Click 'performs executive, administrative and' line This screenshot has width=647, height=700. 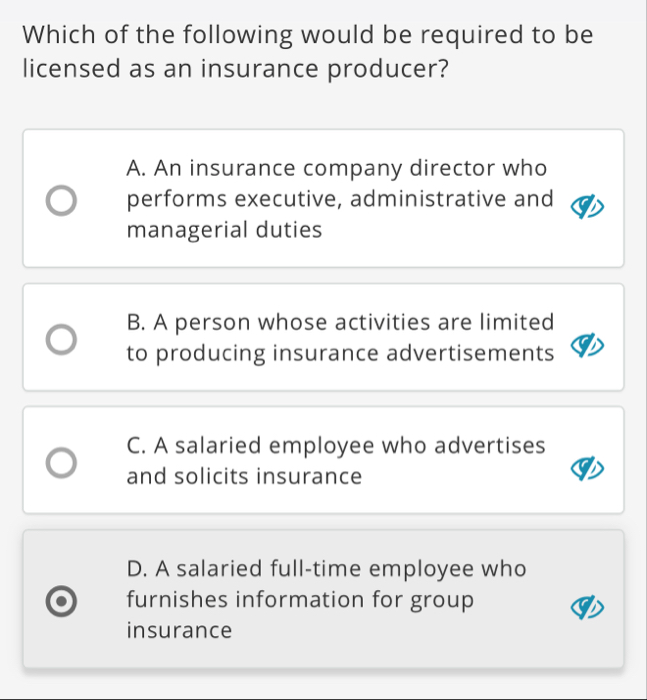[x=340, y=199]
